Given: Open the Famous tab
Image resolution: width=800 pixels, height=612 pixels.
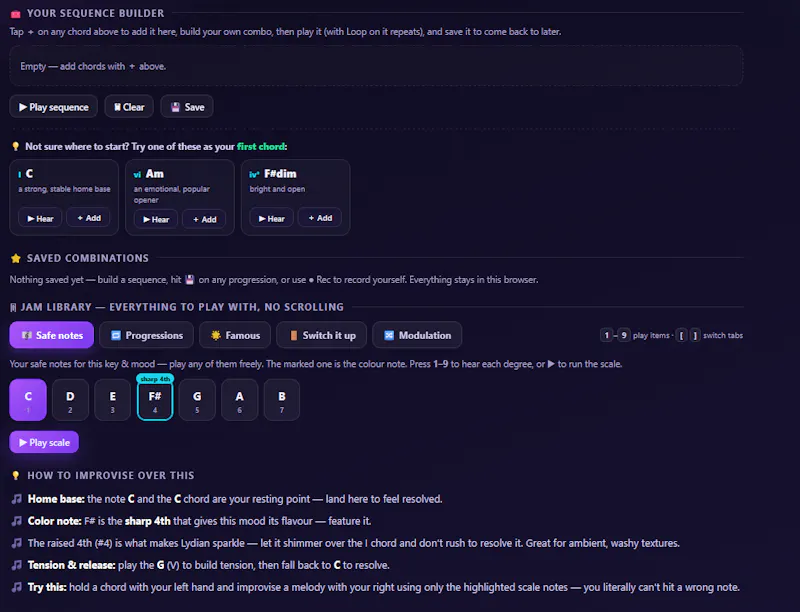Looking at the screenshot, I should [x=235, y=335].
